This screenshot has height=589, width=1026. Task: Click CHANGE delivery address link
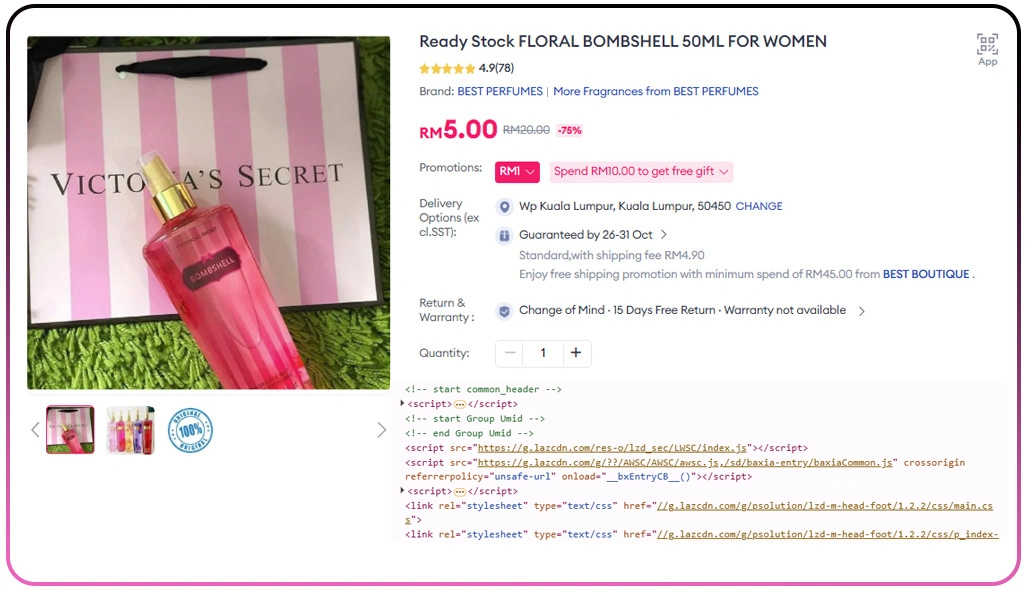759,206
